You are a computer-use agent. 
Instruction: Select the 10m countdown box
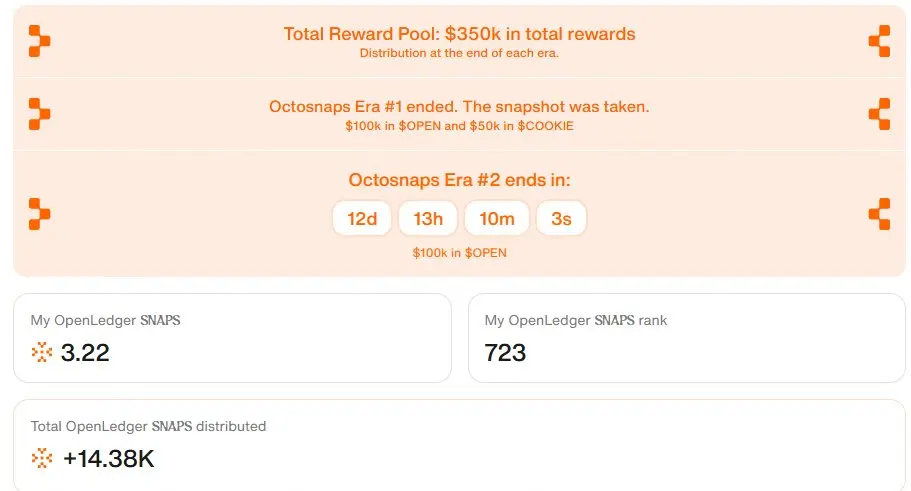click(x=497, y=218)
